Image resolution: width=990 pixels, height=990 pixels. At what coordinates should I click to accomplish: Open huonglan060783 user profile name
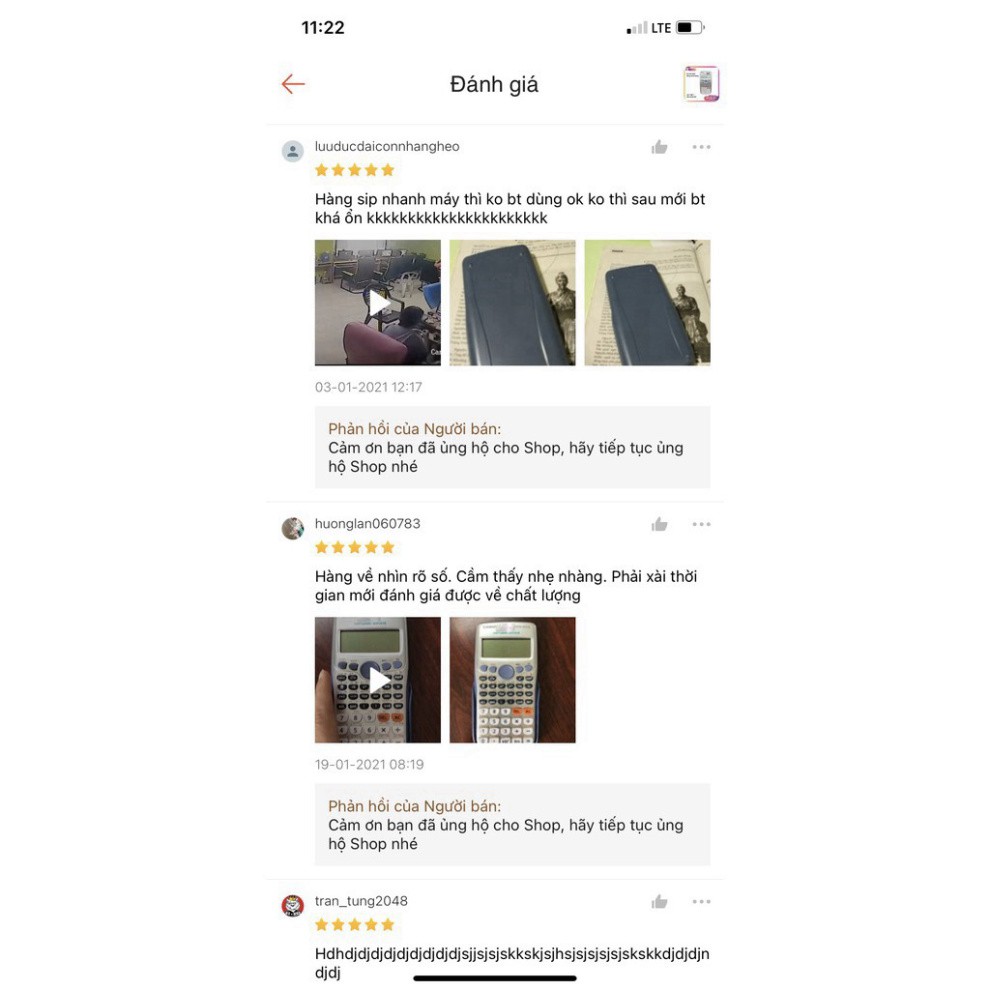[x=367, y=523]
